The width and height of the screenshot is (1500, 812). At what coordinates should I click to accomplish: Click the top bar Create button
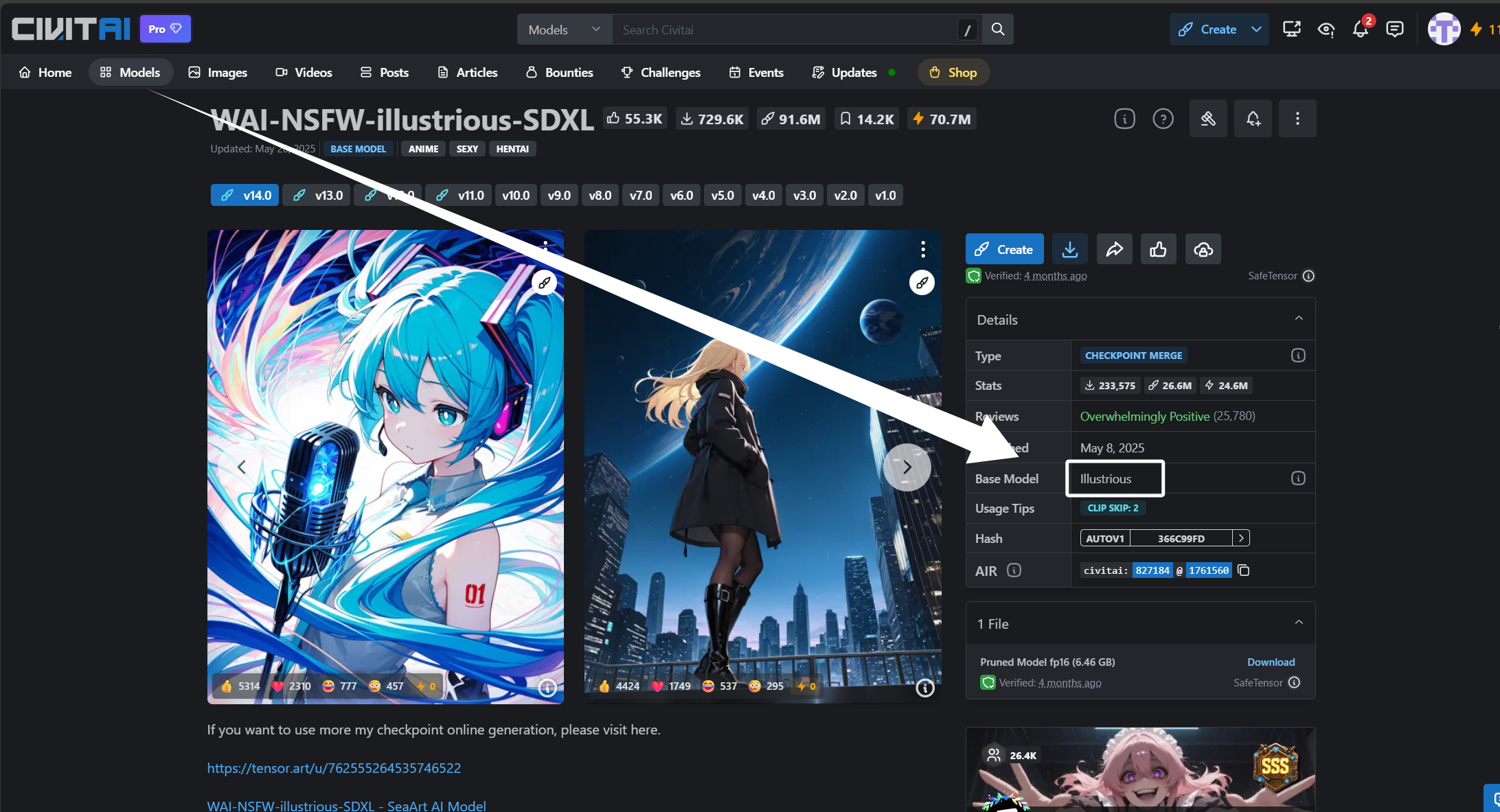click(x=1208, y=30)
